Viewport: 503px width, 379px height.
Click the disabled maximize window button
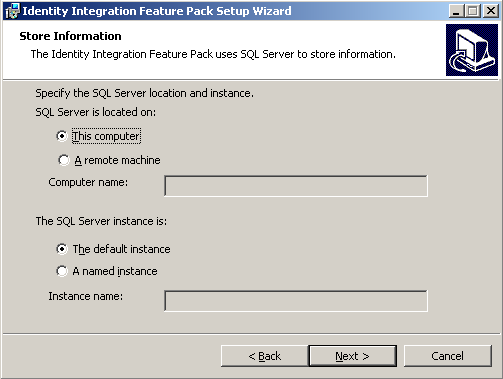click(x=472, y=11)
